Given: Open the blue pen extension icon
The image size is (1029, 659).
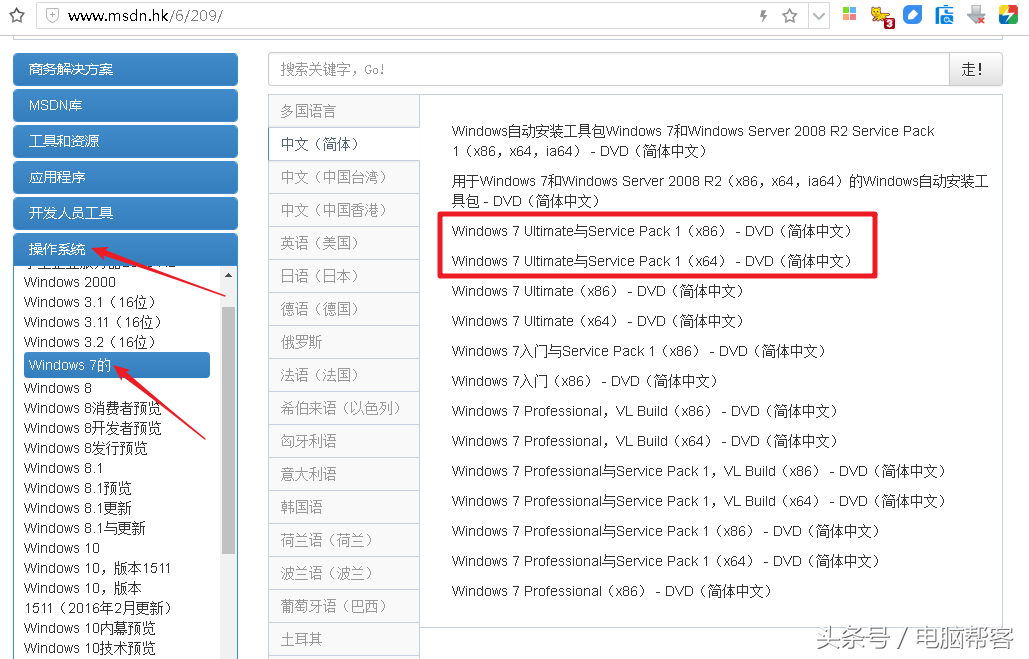Looking at the screenshot, I should (913, 14).
